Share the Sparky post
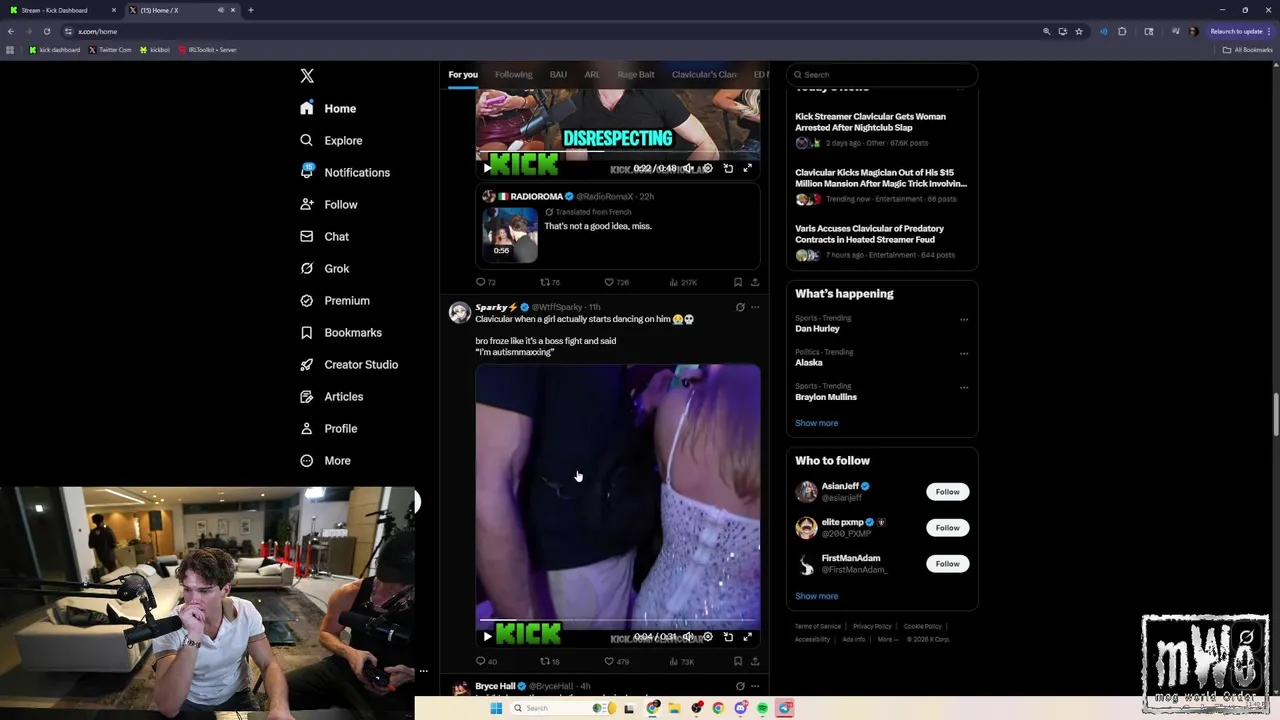 click(755, 661)
